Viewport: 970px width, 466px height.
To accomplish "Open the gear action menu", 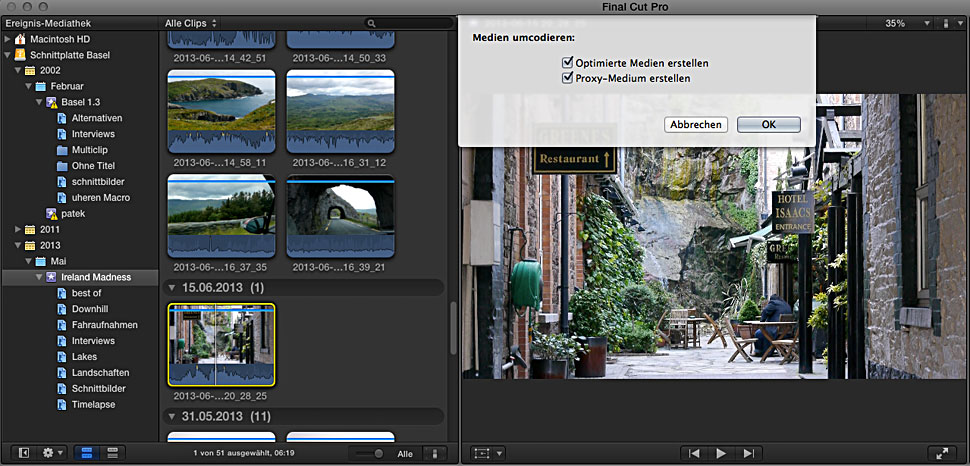I will [52, 453].
